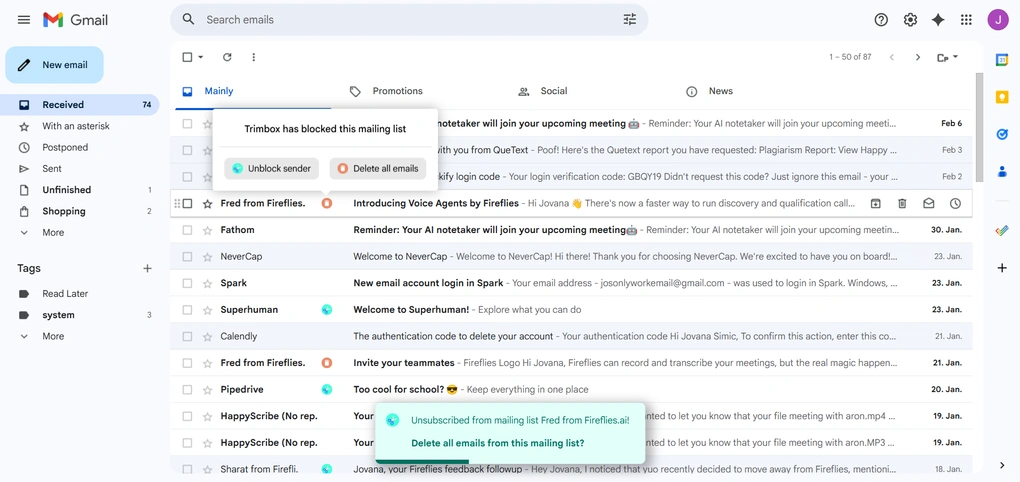Delete the Introducing Voice Agents email with trash icon
The height and width of the screenshot is (482, 1020).
point(902,204)
